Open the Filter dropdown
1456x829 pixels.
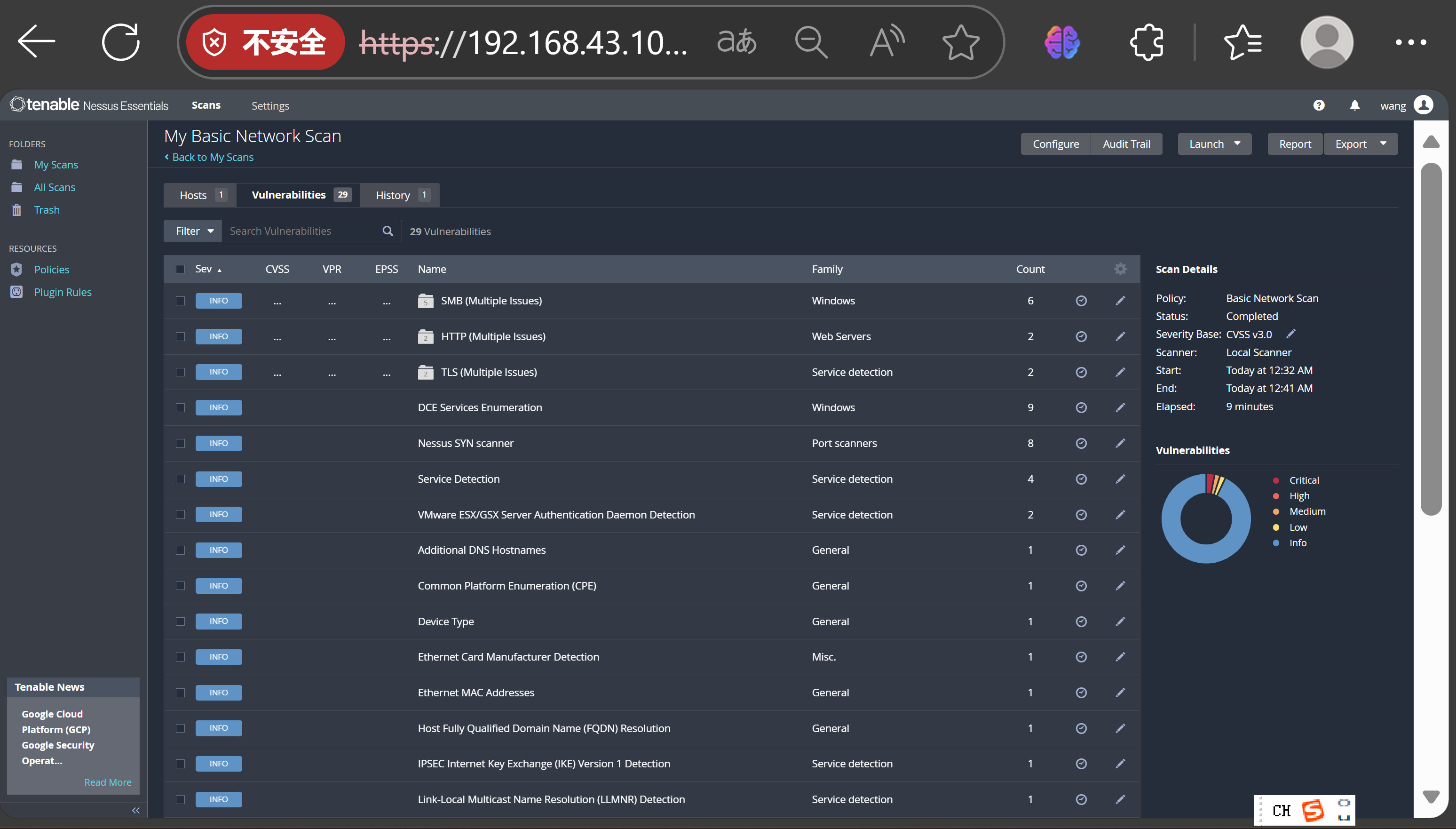pyautogui.click(x=193, y=231)
